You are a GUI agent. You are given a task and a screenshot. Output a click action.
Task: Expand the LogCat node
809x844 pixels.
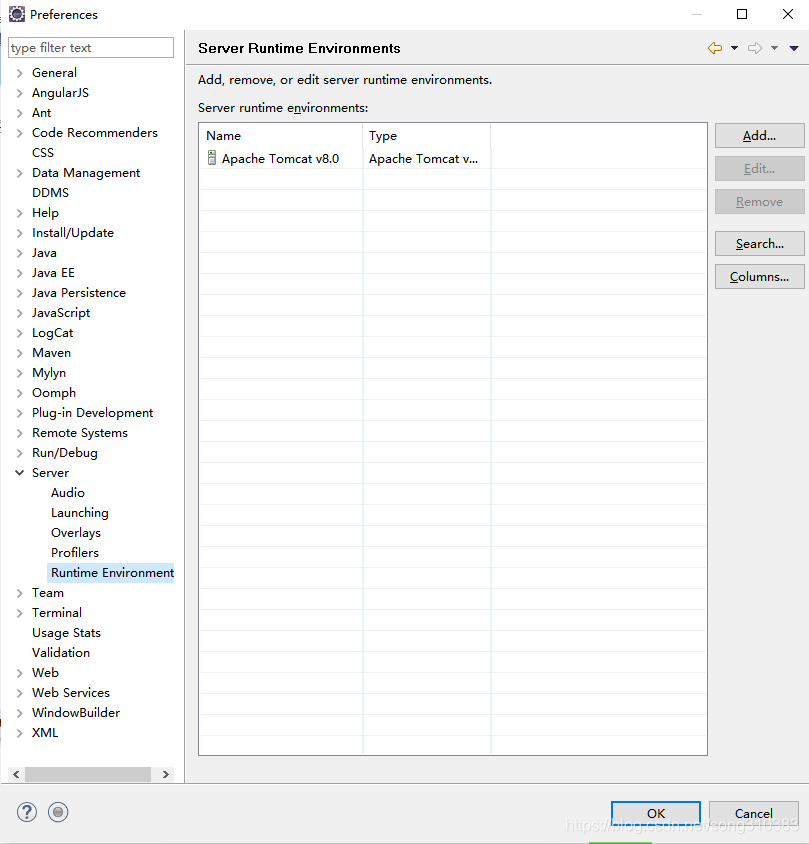click(x=19, y=333)
